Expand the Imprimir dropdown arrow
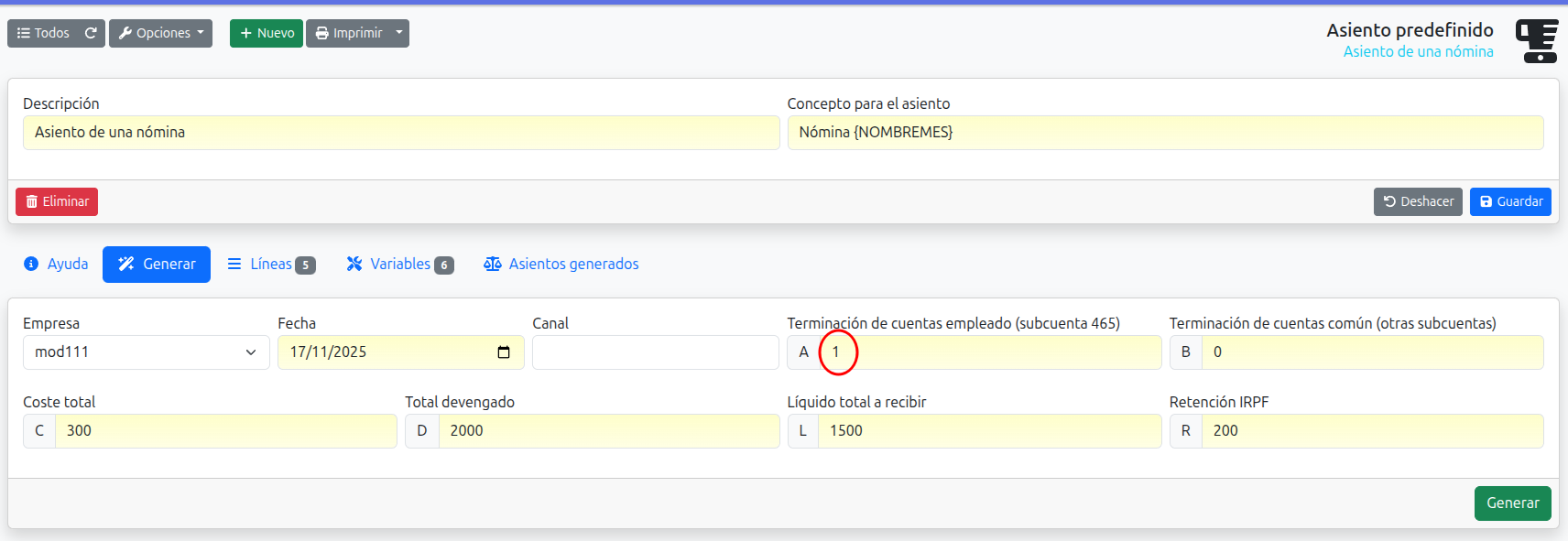Screen dimensions: 1568x541 tap(399, 33)
